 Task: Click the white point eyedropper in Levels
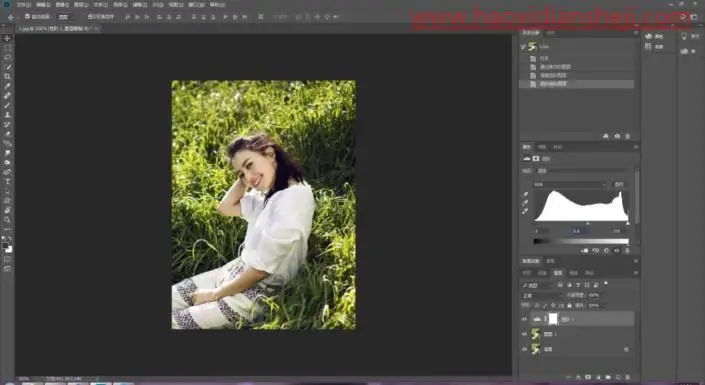[x=525, y=211]
